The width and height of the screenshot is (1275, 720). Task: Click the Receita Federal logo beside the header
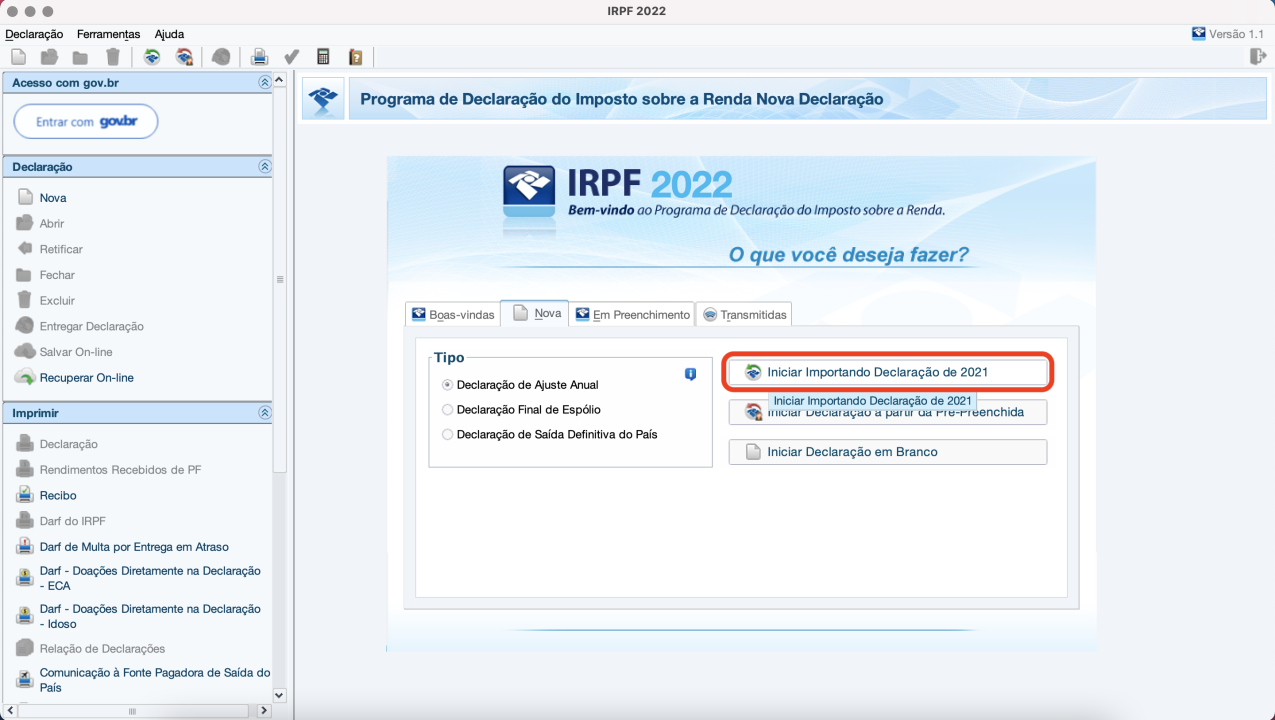tap(322, 97)
